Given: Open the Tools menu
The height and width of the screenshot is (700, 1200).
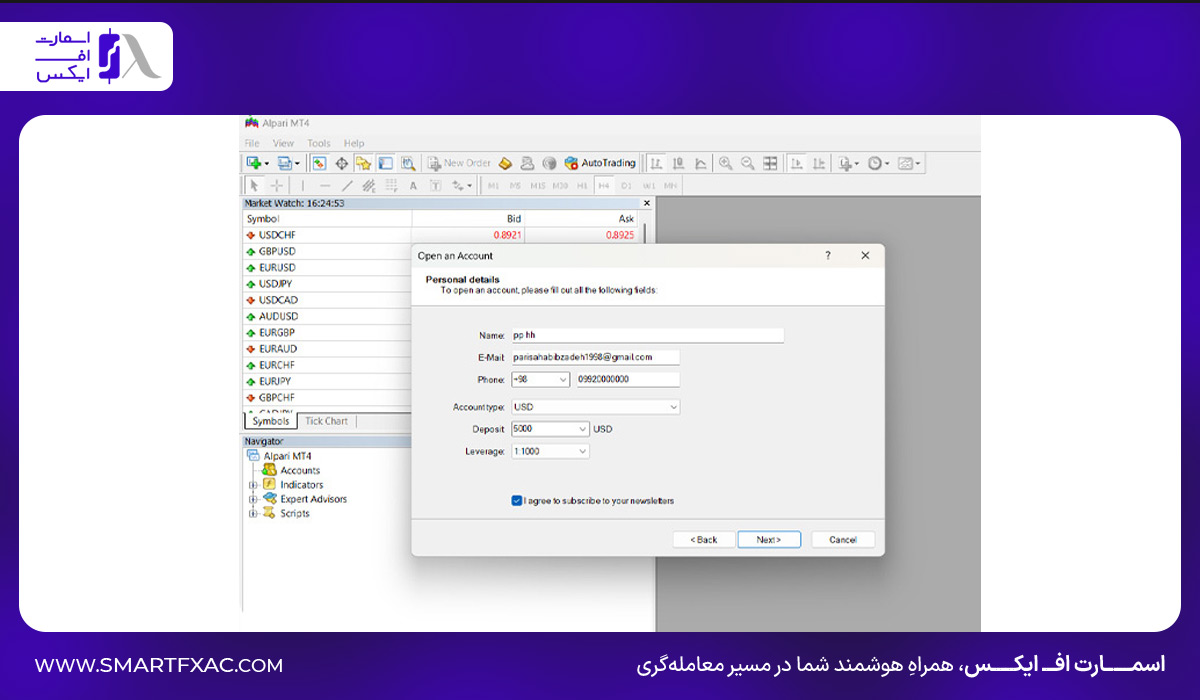Looking at the screenshot, I should pyautogui.click(x=319, y=143).
